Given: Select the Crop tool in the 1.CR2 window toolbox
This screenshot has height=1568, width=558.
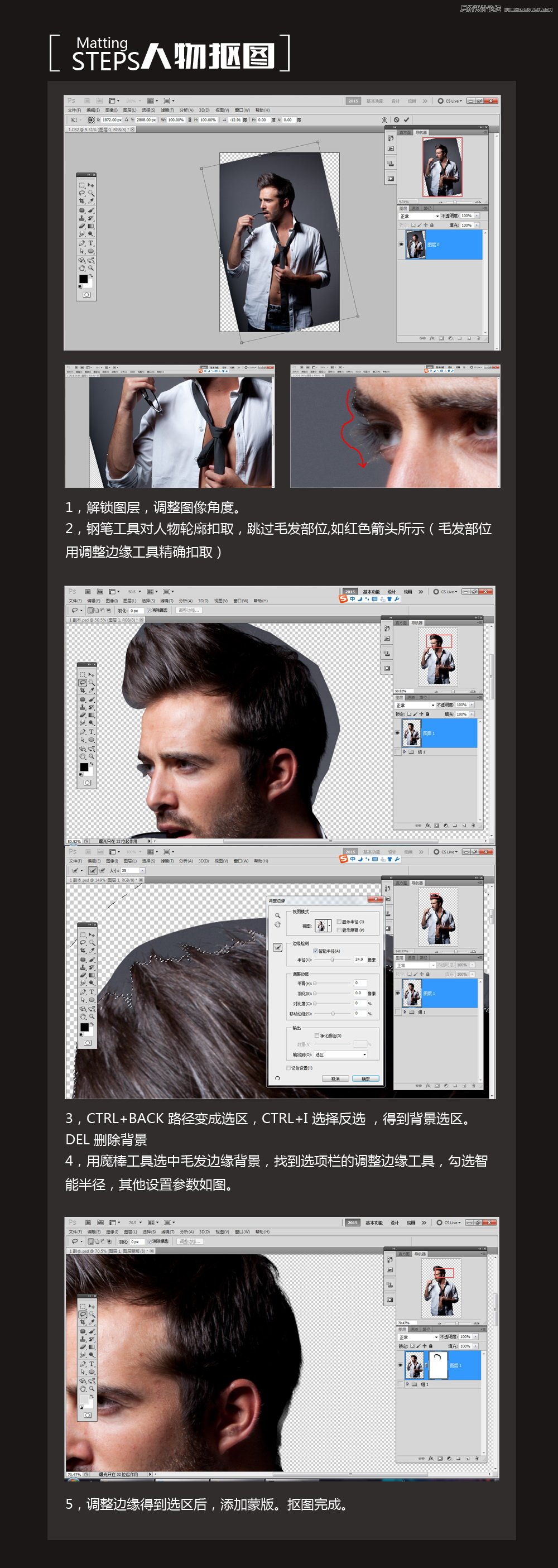Looking at the screenshot, I should pos(82,202).
